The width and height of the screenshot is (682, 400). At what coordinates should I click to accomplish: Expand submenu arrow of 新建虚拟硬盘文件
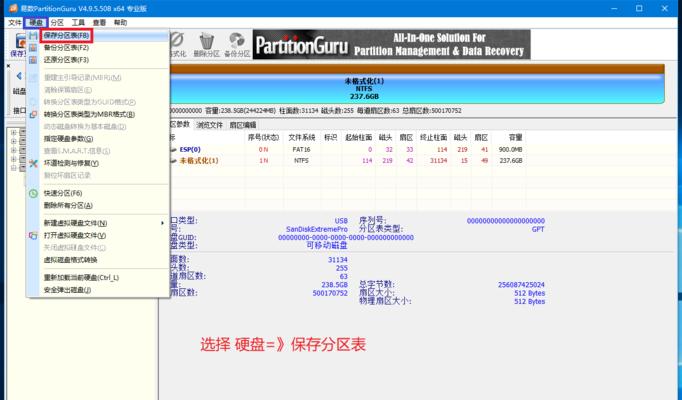[162, 223]
